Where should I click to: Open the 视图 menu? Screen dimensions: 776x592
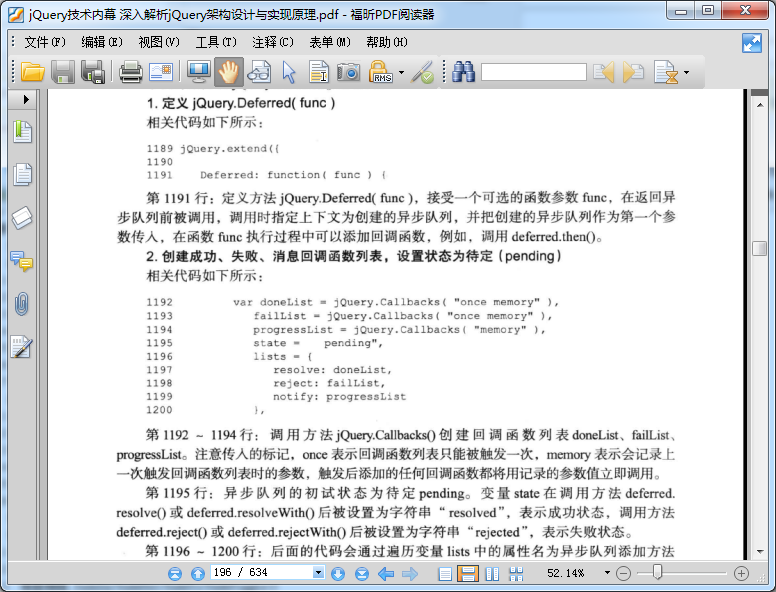tap(159, 43)
